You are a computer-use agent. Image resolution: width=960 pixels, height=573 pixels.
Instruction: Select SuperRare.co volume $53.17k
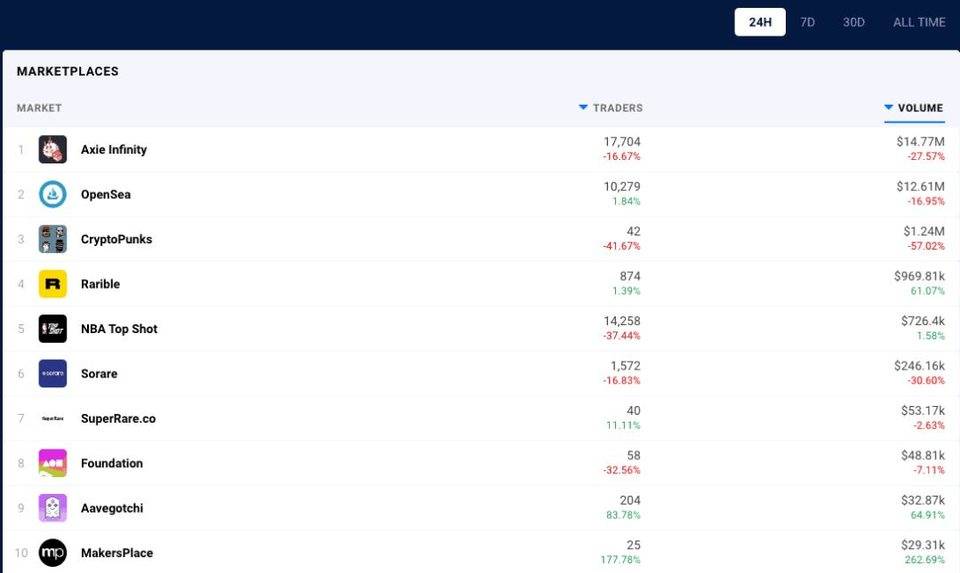click(923, 410)
